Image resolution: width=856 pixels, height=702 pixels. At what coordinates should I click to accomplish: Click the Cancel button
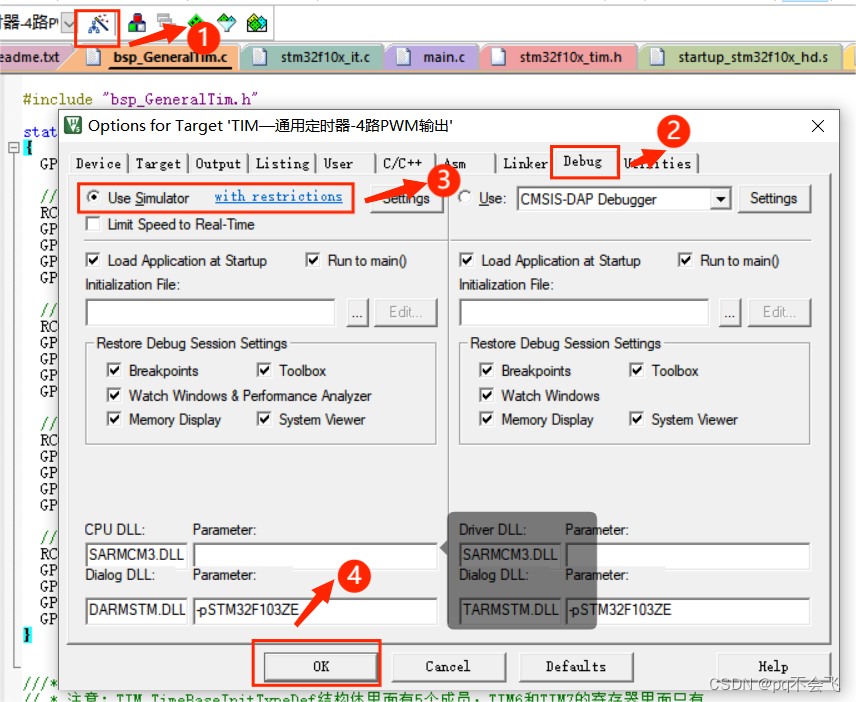448,667
